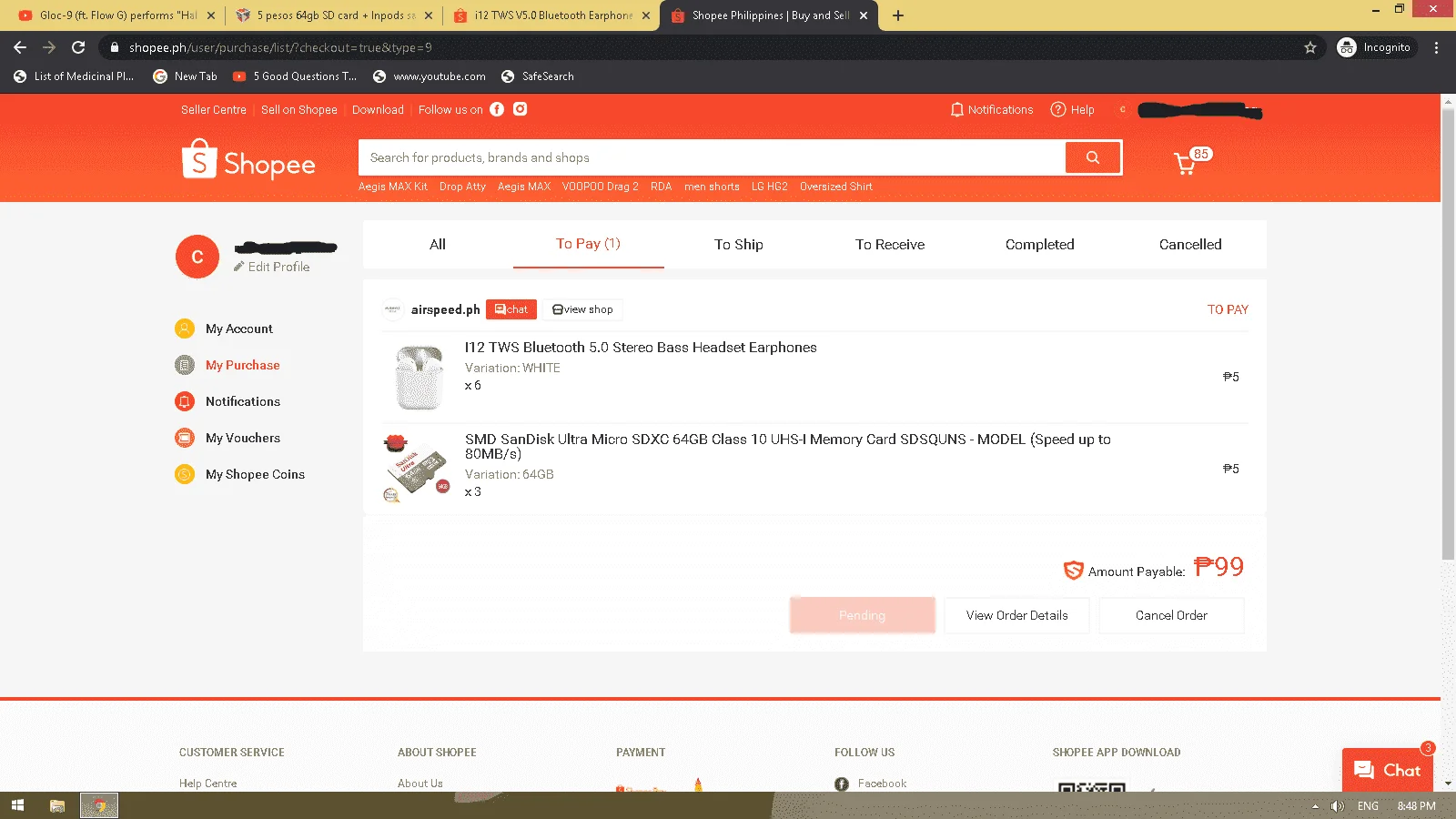Open SafeSearch bookmark
The width and height of the screenshot is (1456, 819).
point(538,76)
